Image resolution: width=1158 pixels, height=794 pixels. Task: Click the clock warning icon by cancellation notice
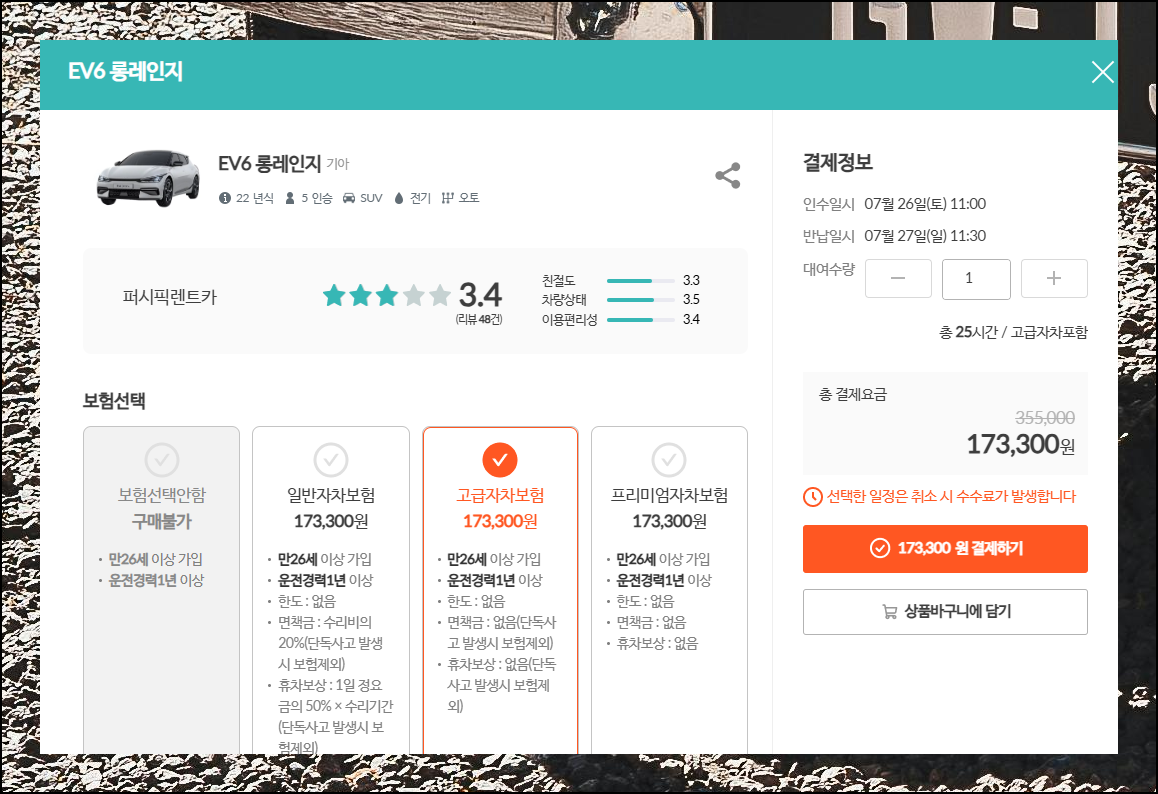812,497
